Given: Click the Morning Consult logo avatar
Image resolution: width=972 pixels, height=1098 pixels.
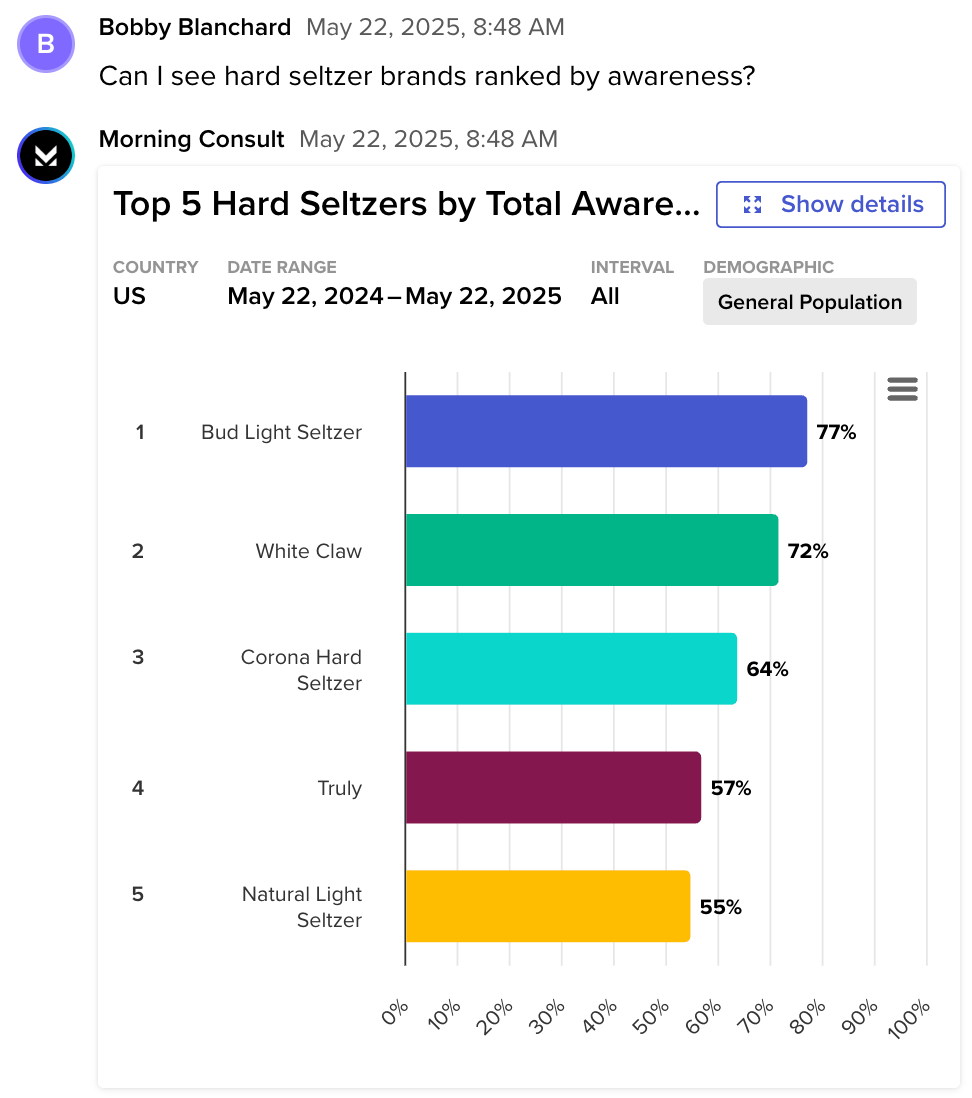Looking at the screenshot, I should click(x=46, y=156).
